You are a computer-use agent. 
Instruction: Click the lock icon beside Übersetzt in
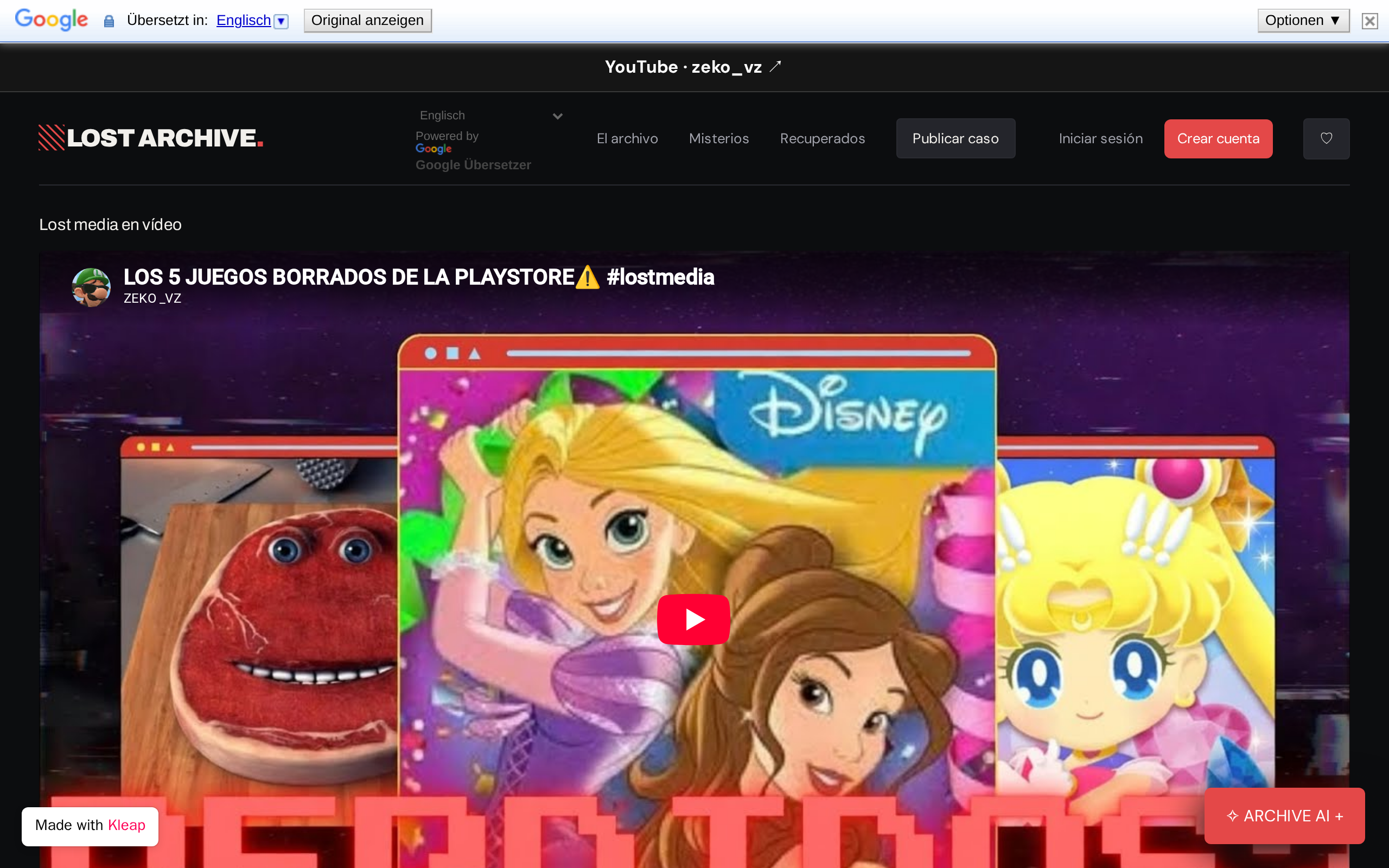(109, 21)
